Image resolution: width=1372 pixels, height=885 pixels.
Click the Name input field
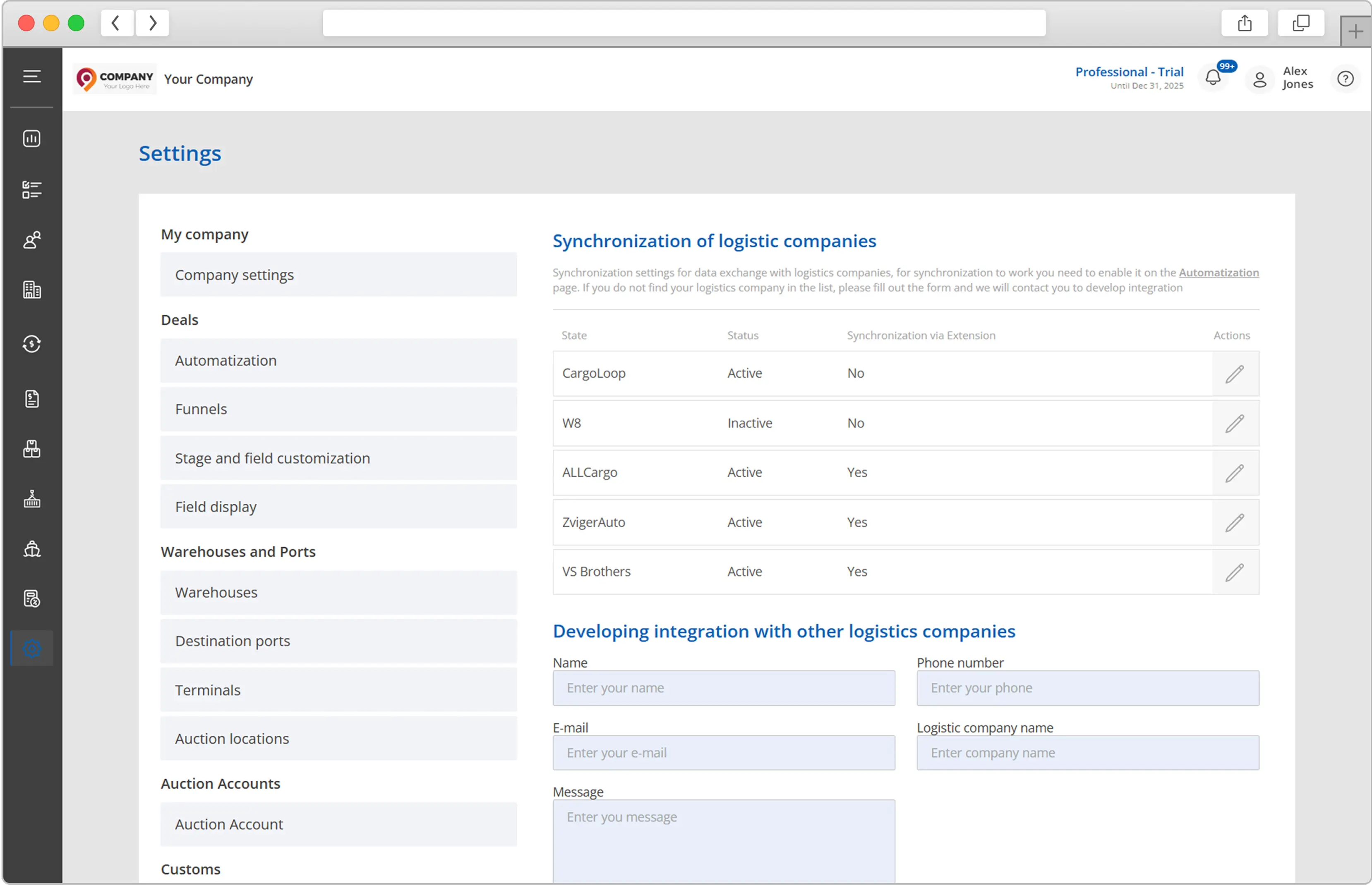tap(724, 688)
